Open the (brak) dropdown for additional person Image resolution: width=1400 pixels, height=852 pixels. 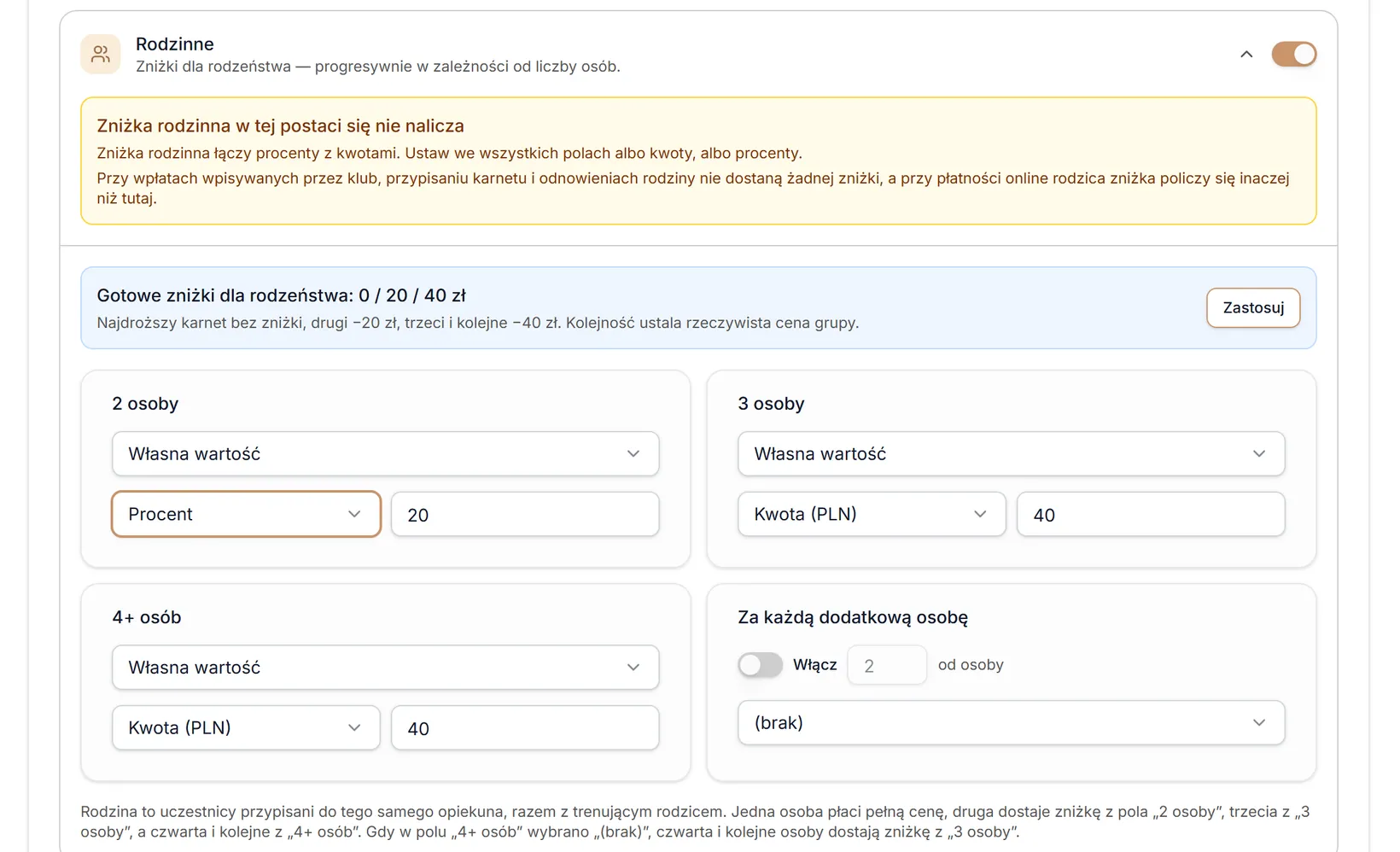[1011, 722]
